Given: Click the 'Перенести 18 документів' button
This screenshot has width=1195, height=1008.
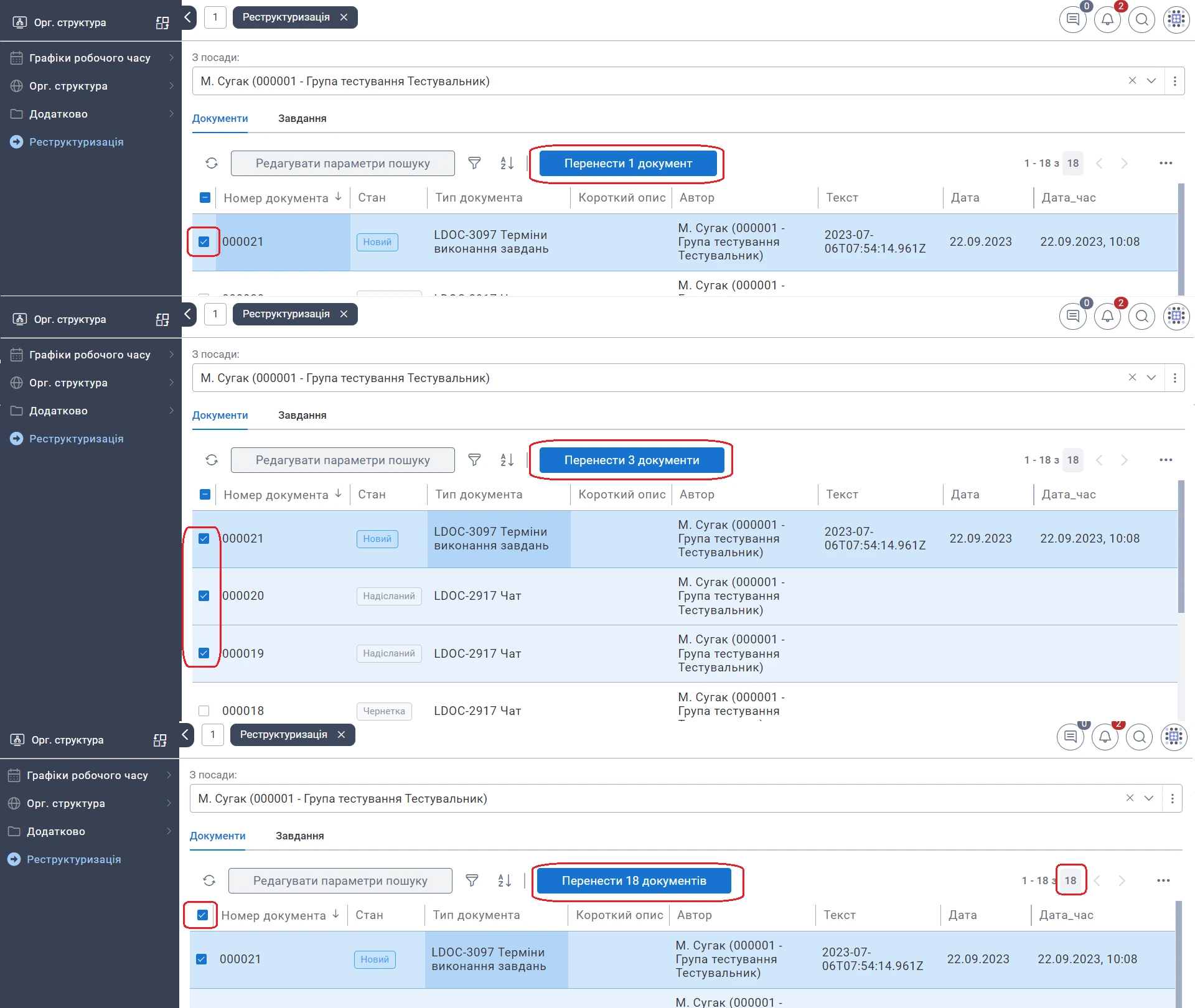Looking at the screenshot, I should (634, 881).
